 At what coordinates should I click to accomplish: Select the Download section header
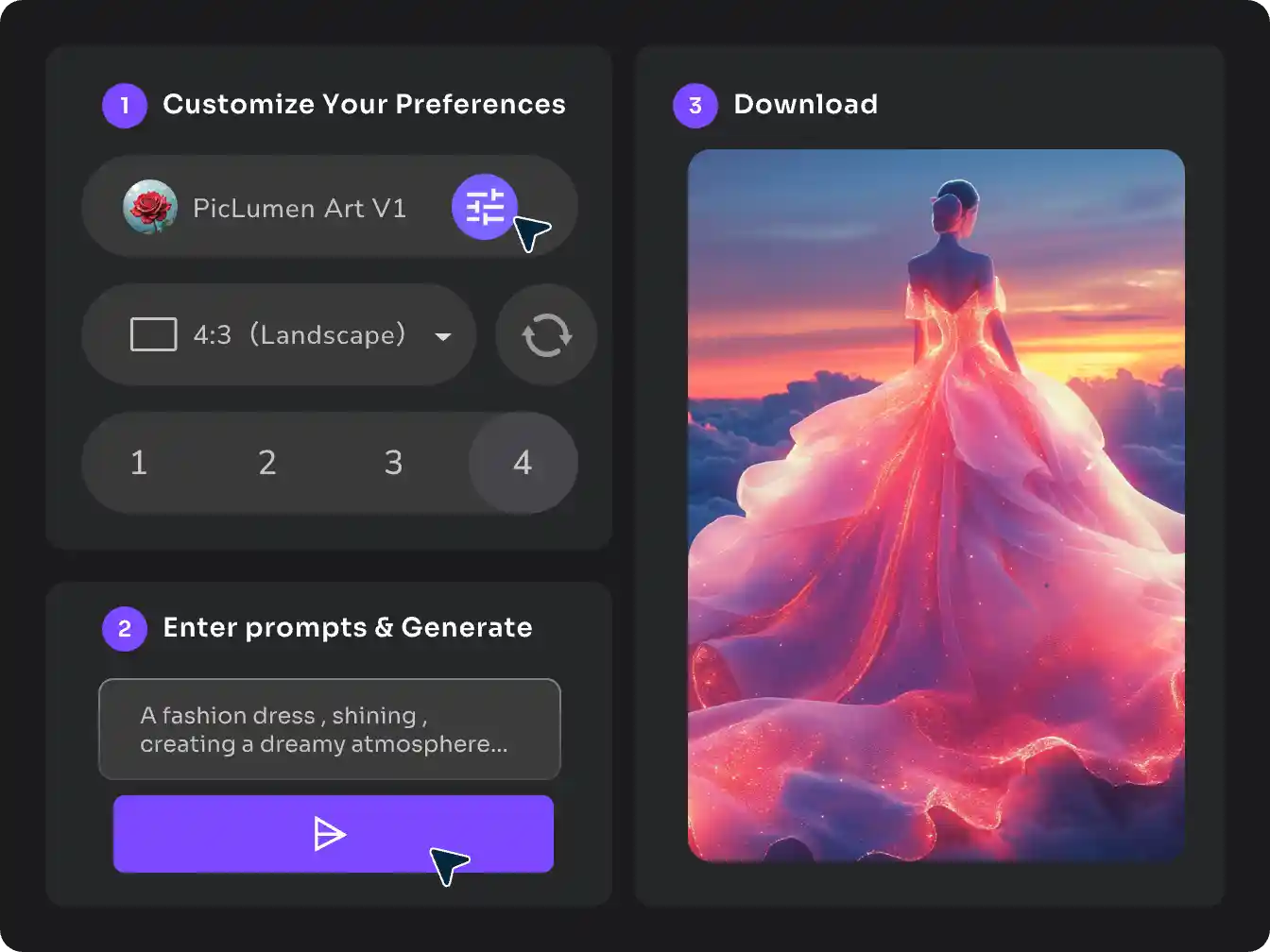click(805, 105)
